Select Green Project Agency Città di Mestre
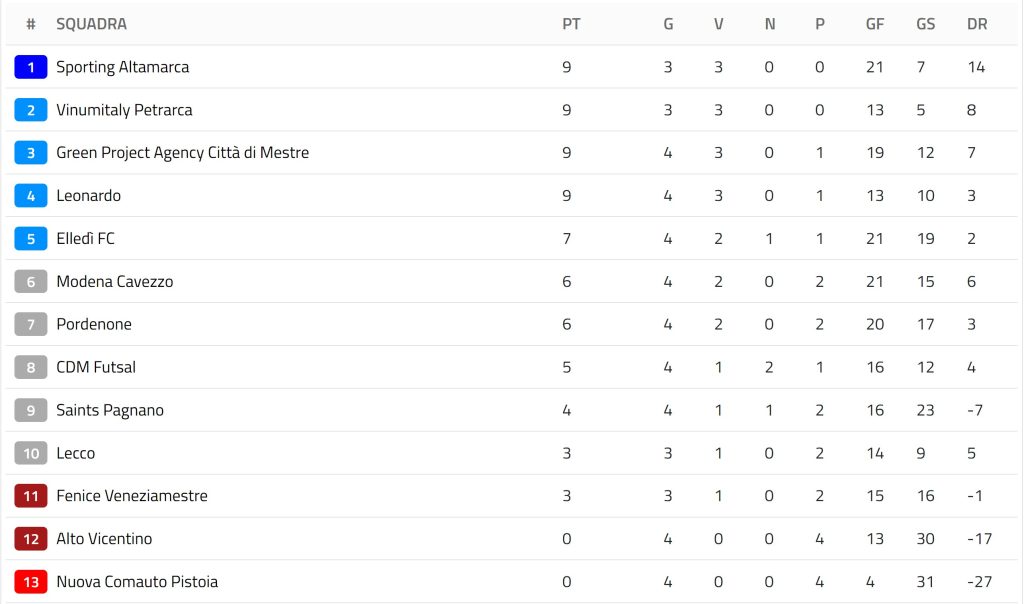Viewport: 1024px width, 604px height. pyautogui.click(x=182, y=153)
